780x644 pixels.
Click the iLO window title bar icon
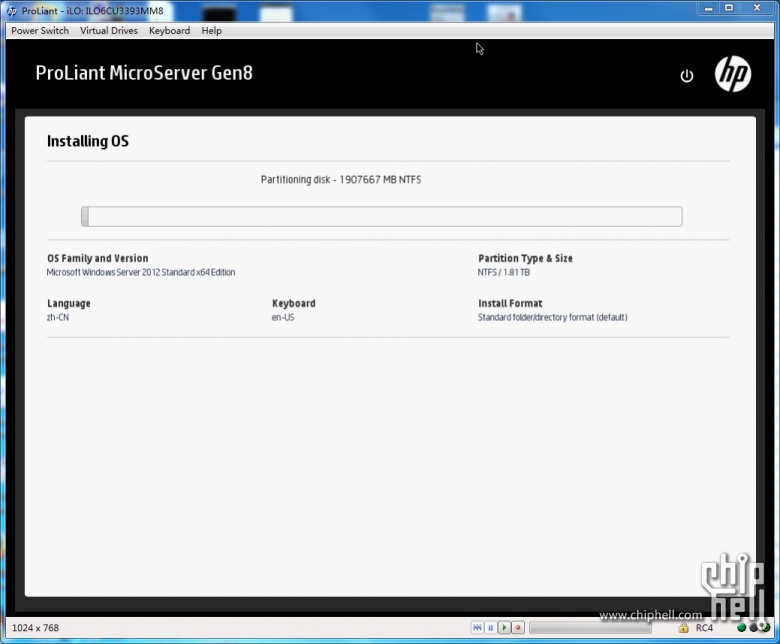click(11, 11)
